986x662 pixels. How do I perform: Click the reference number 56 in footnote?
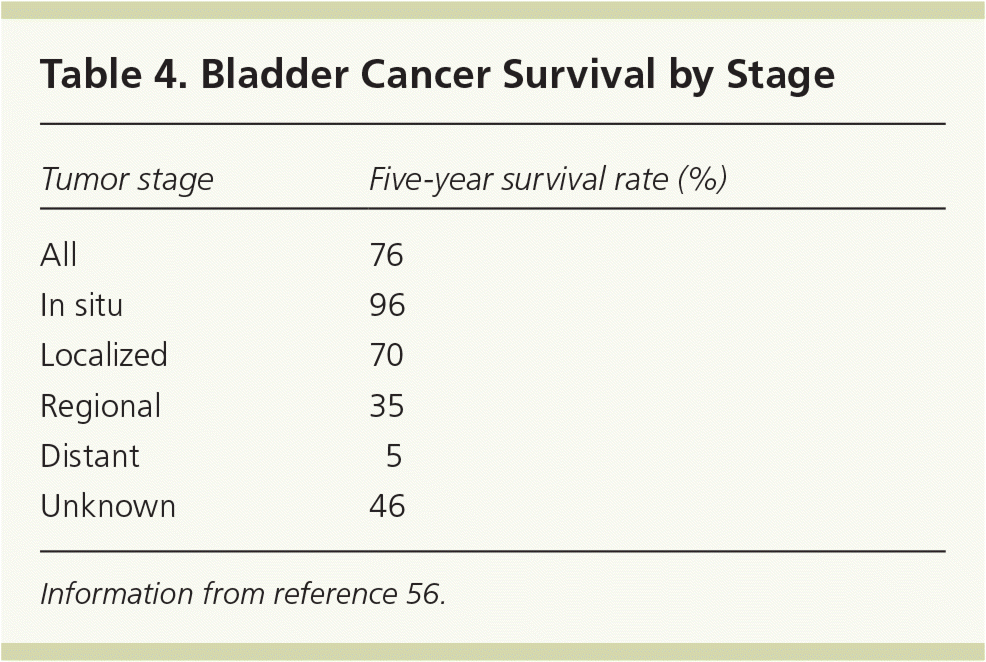[423, 594]
